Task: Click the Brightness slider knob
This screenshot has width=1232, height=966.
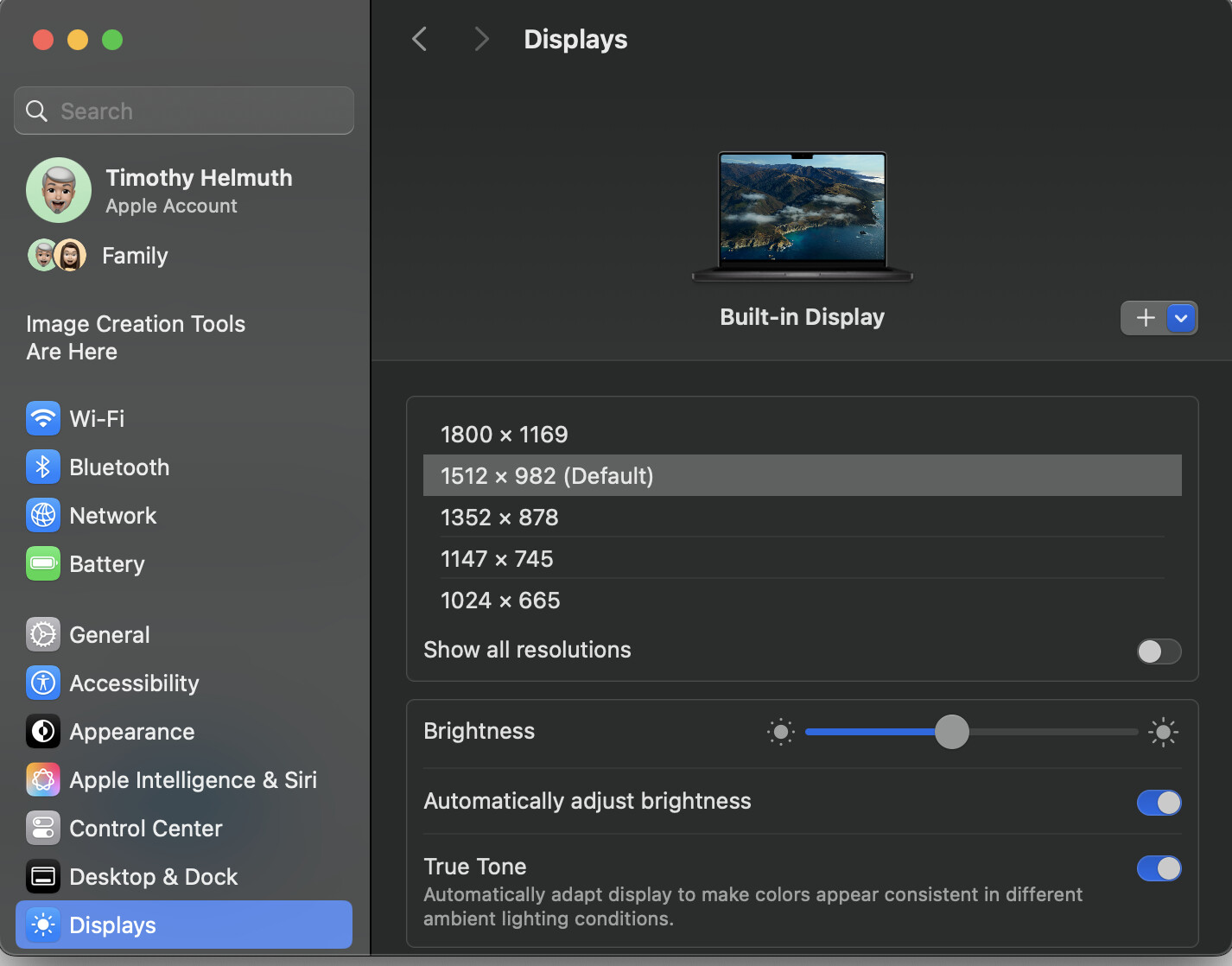Action: coord(952,732)
